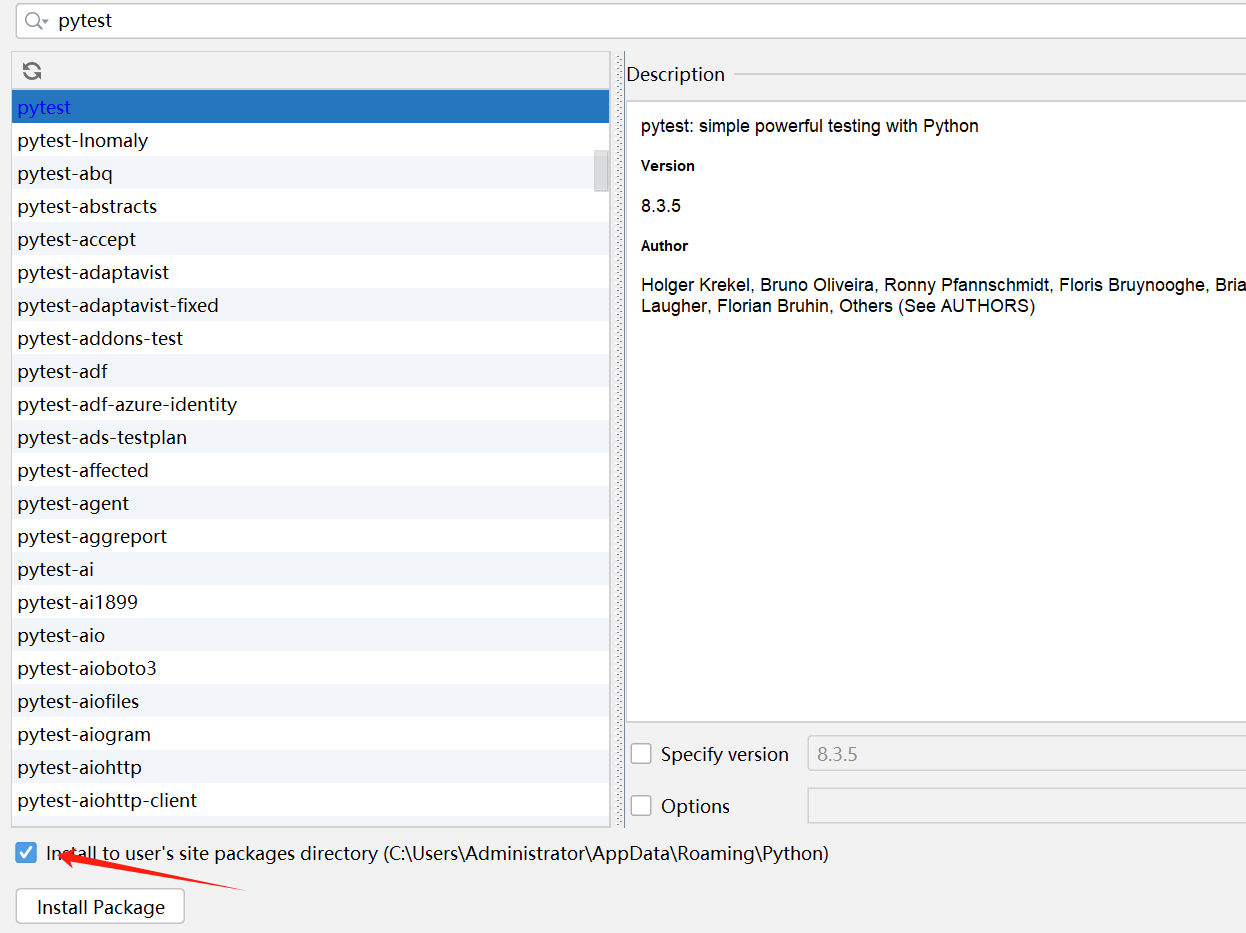The image size is (1246, 933).
Task: Click the Description panel title
Action: pyautogui.click(x=676, y=74)
